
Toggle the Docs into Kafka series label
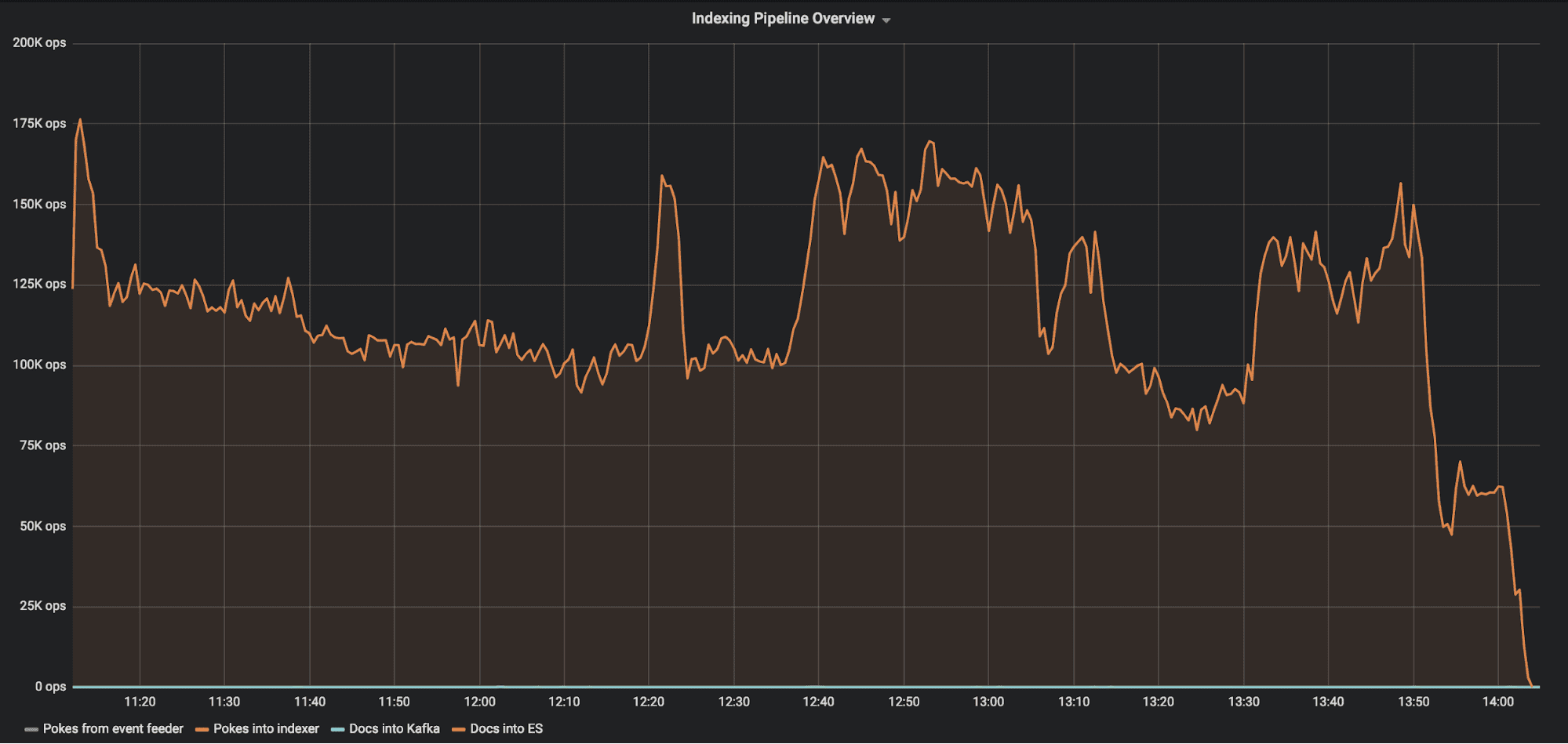tap(394, 728)
